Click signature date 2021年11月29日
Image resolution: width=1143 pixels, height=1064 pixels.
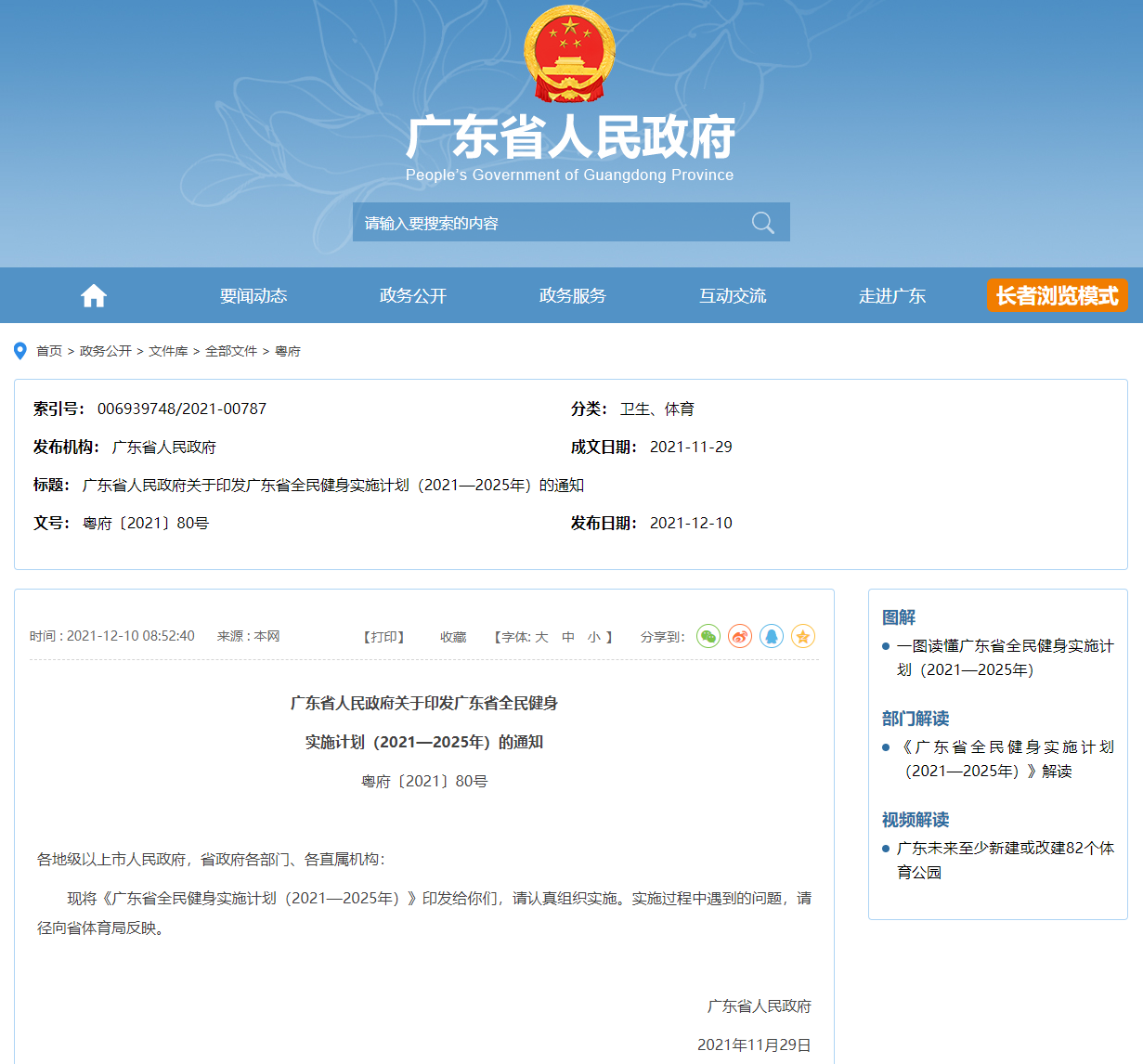(754, 1045)
